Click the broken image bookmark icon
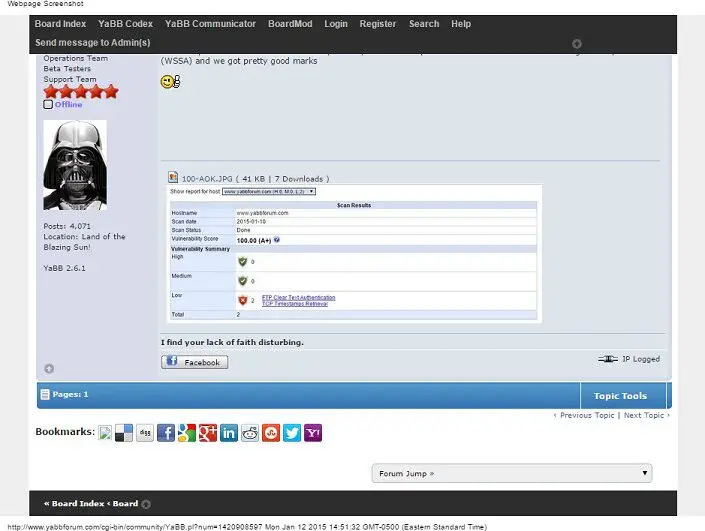Screen dimensions: 705x531 pos(105,433)
